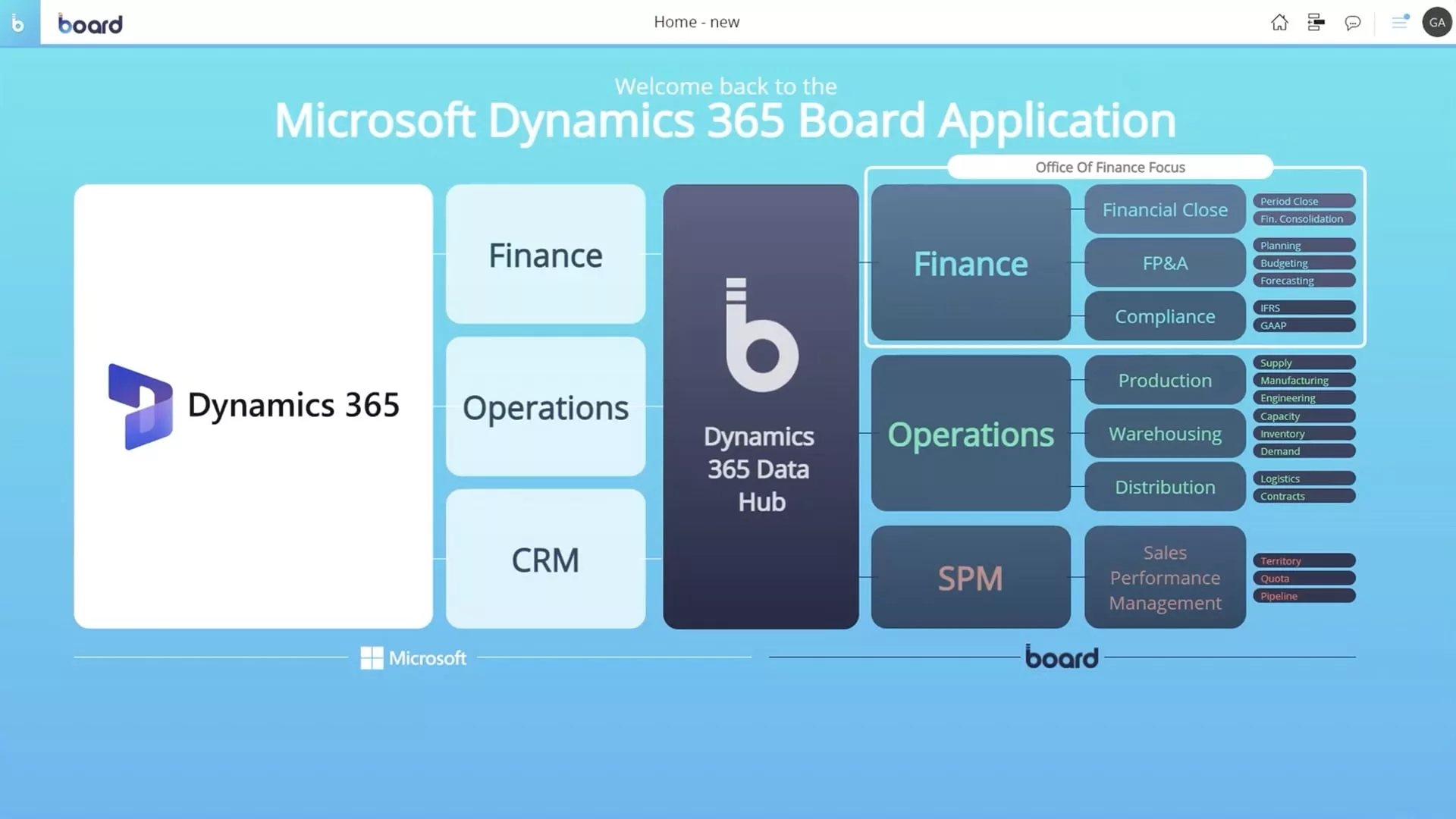Screen dimensions: 1456x819
Task: Open the menu with notification dot
Action: coord(1400,22)
